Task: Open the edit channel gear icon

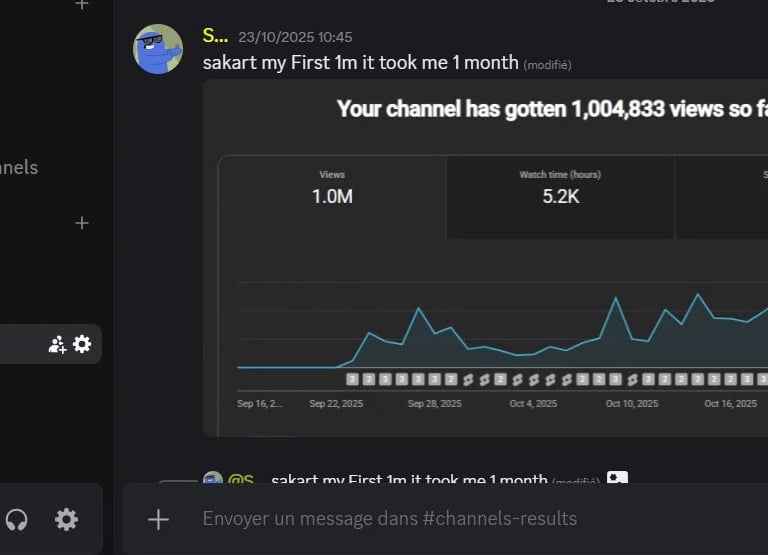Action: [x=82, y=344]
